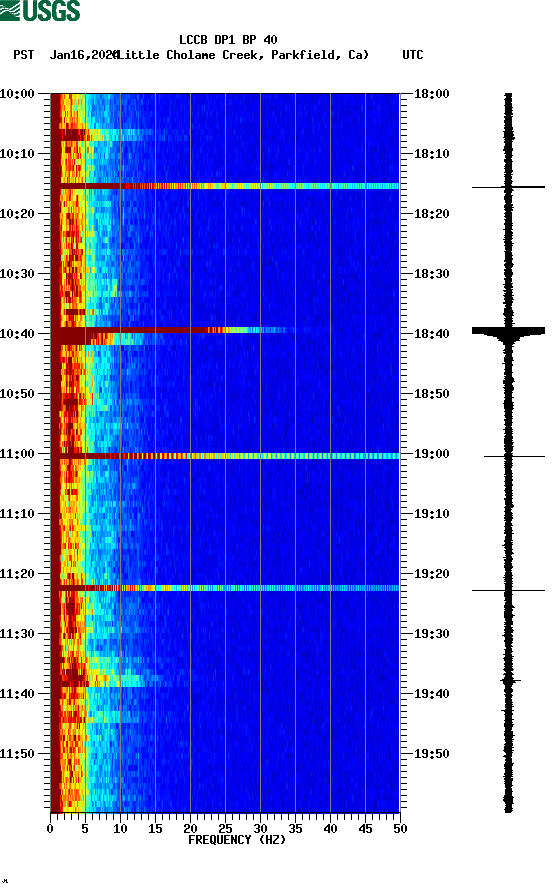Click the '18:20' UTC time label
Screen dimensions: 552x892
(431, 213)
